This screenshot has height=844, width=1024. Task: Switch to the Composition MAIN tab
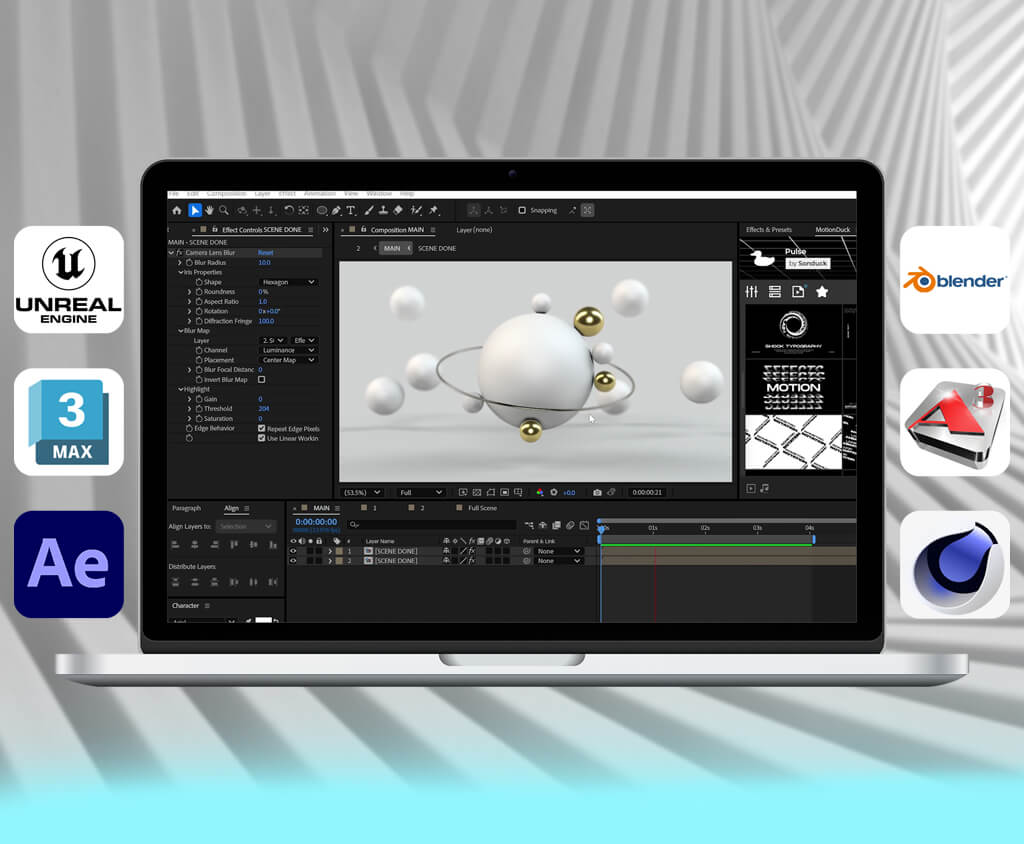point(397,230)
